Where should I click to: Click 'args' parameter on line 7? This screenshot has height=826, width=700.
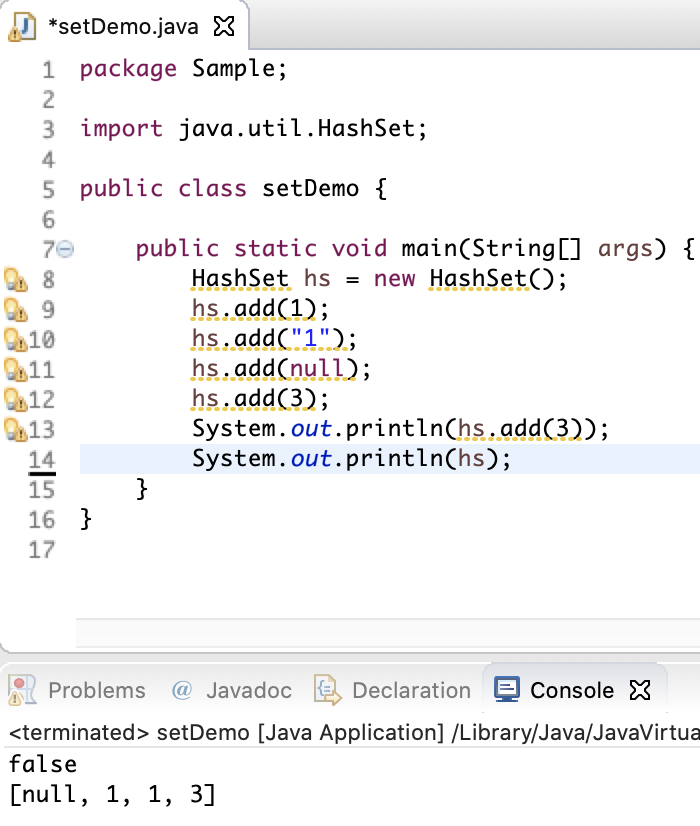click(x=625, y=250)
